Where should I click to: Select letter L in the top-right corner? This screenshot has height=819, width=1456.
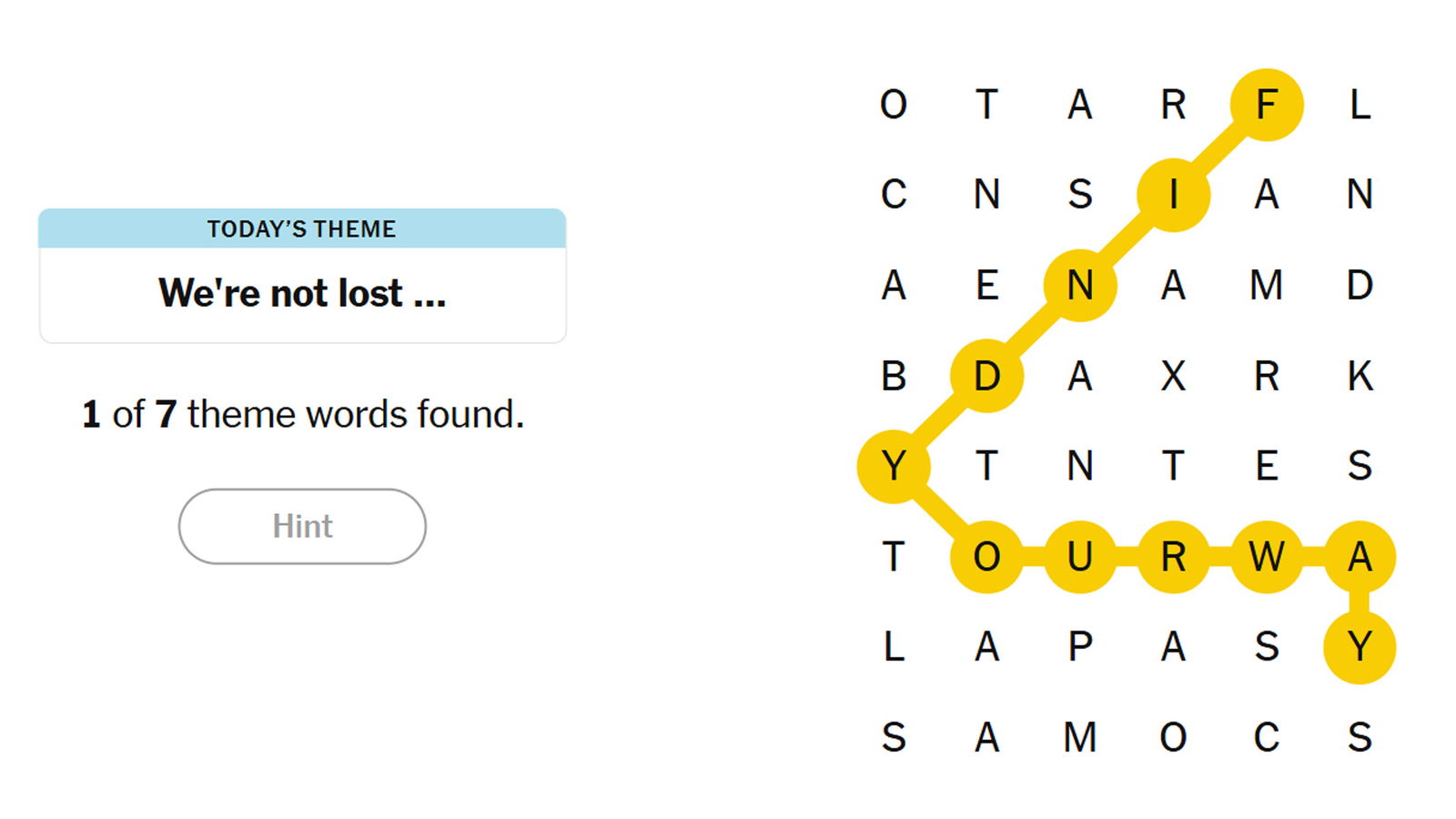click(x=1360, y=105)
